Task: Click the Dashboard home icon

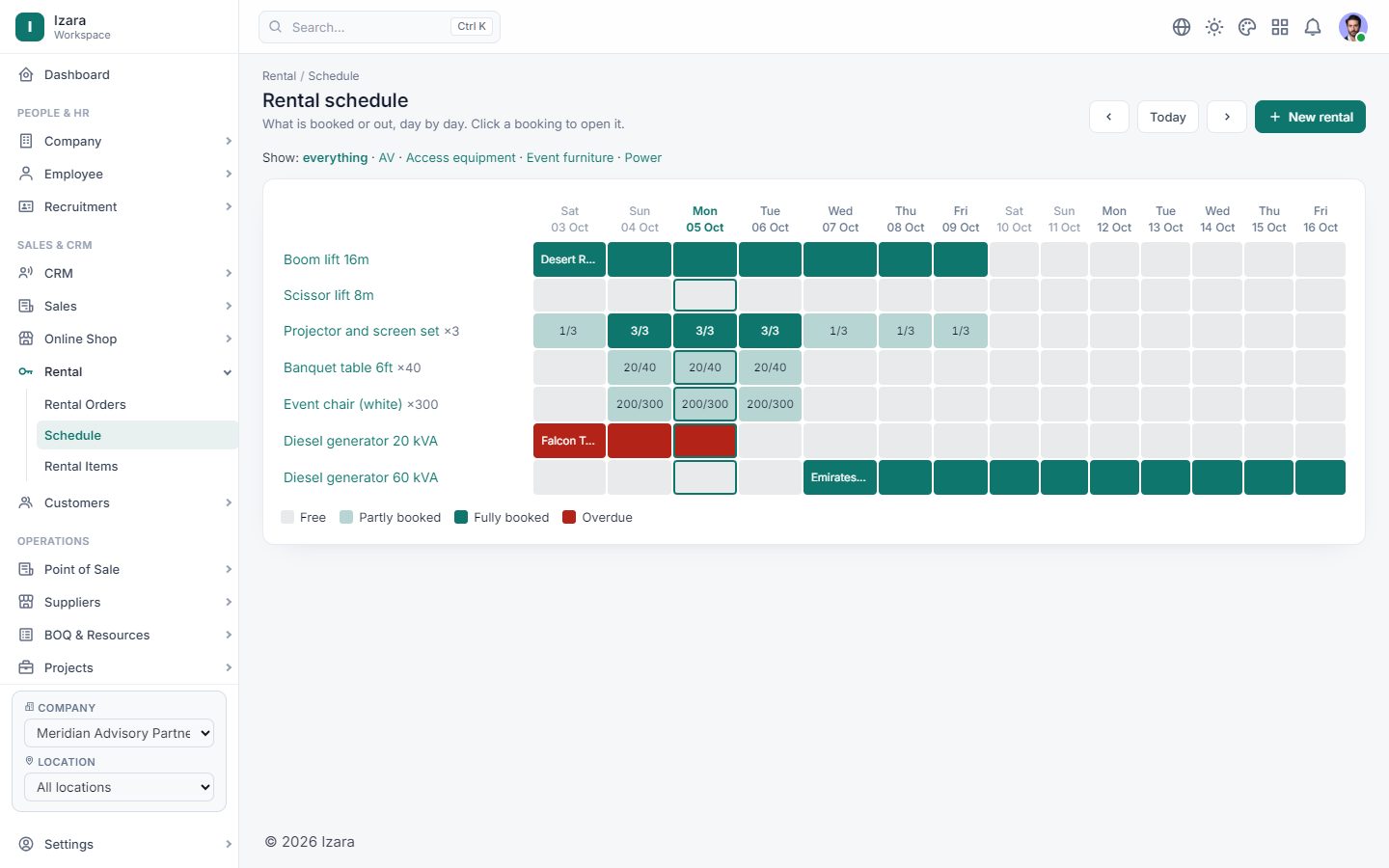Action: click(26, 74)
